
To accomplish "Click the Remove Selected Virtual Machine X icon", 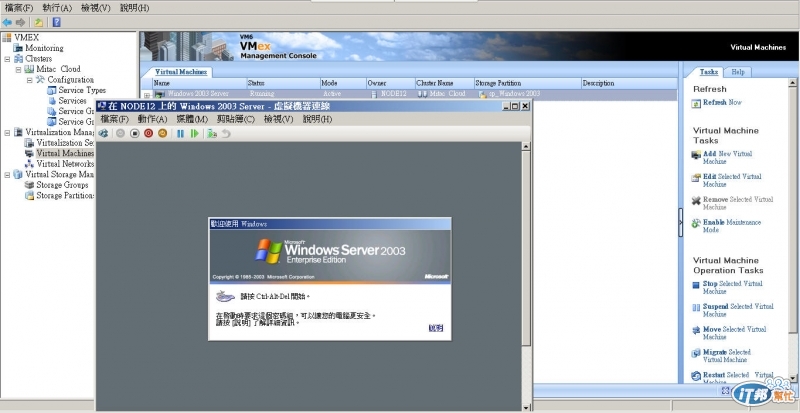I will pyautogui.click(x=696, y=201).
